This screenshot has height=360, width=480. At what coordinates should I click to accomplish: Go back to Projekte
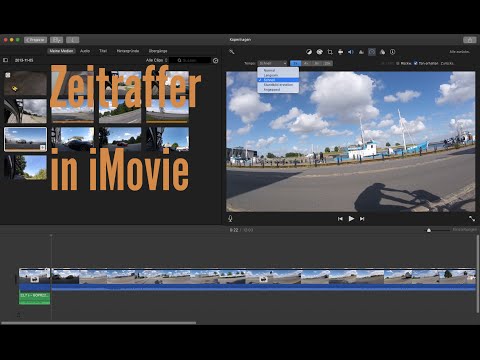coord(35,40)
